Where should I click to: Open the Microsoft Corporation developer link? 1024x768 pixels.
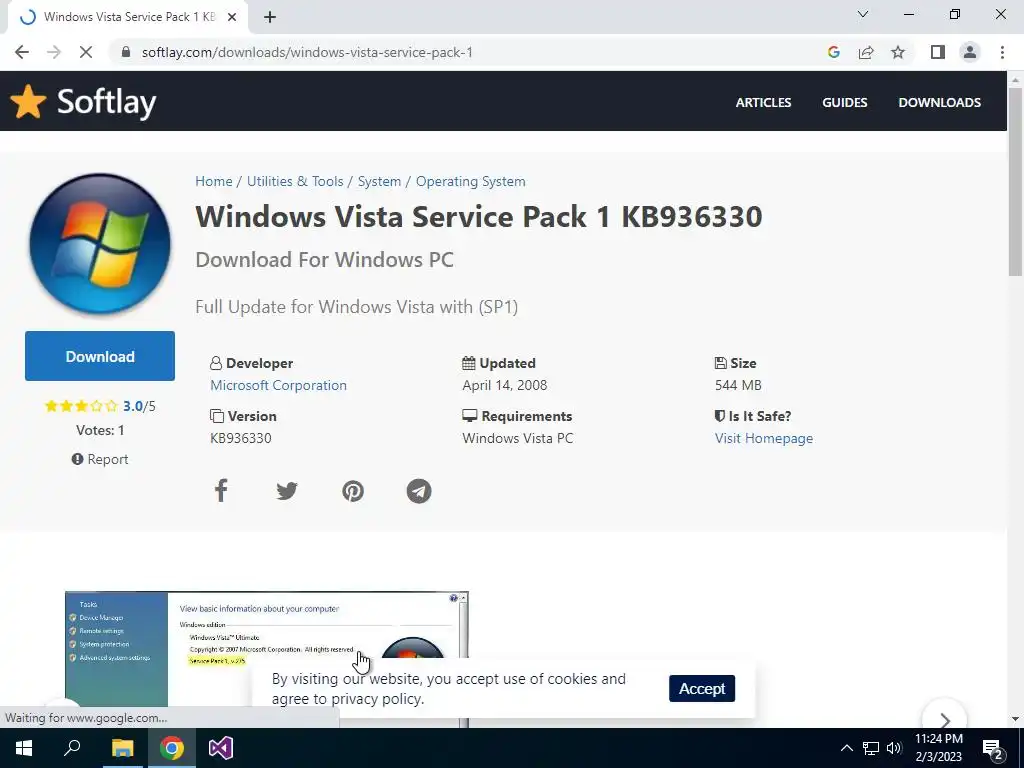(x=278, y=385)
